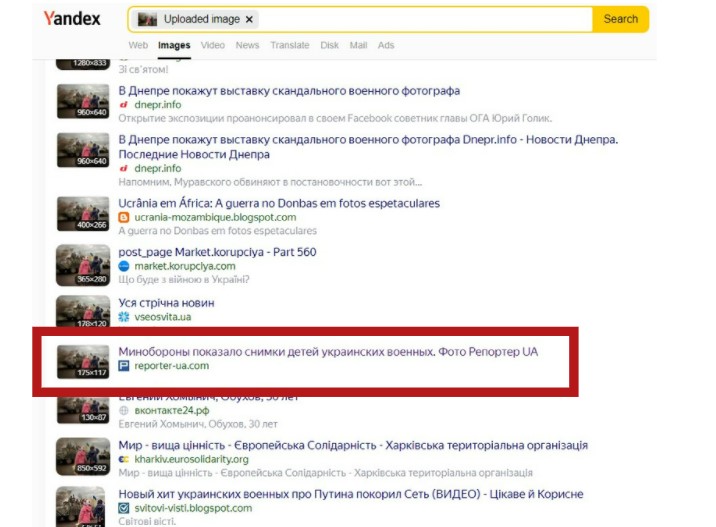Click the svitovi-visti.blogspot.com favicon

pyautogui.click(x=124, y=508)
